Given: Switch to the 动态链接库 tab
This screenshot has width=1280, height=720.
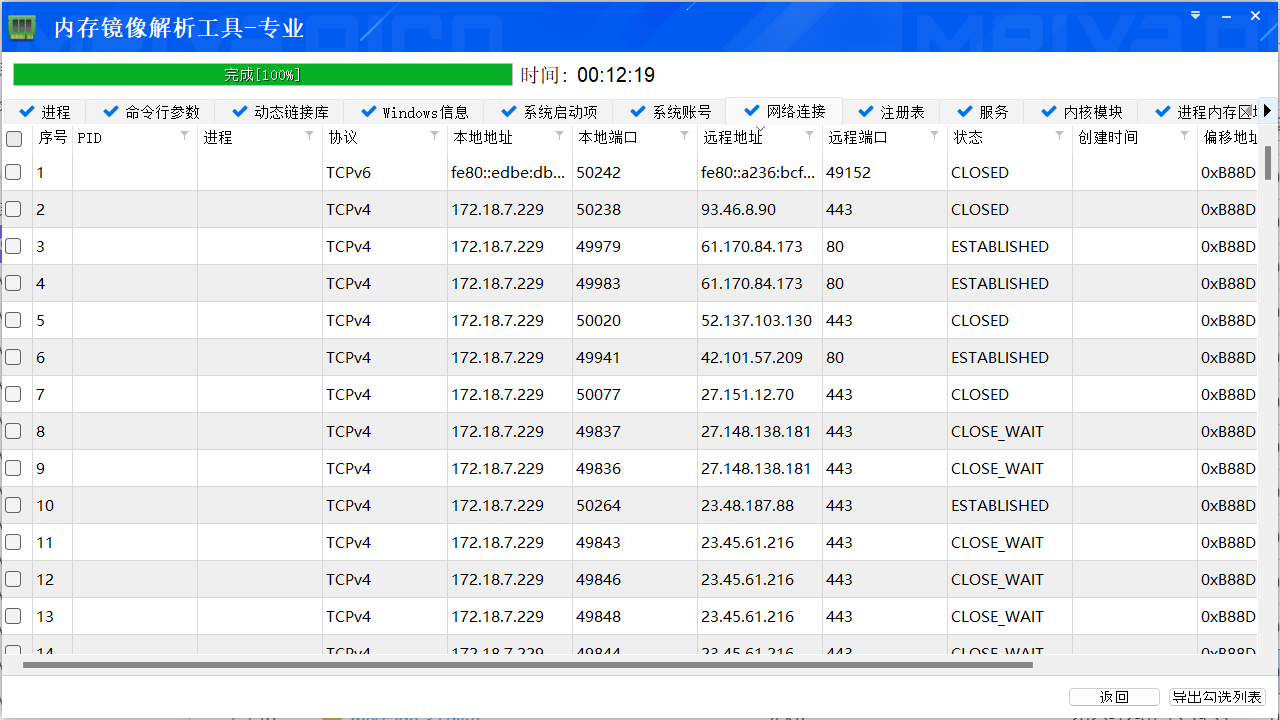Looking at the screenshot, I should pyautogui.click(x=279, y=112).
